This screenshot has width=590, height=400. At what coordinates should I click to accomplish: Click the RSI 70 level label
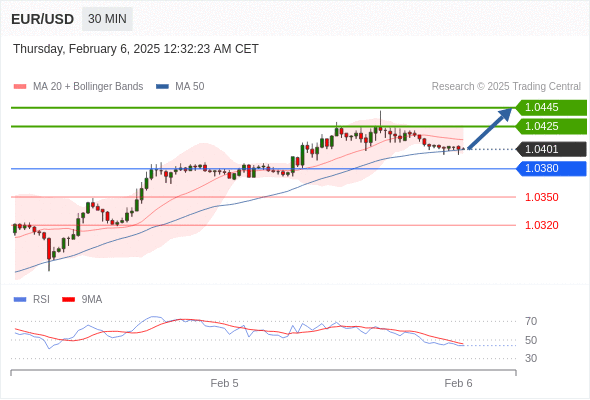pos(531,321)
